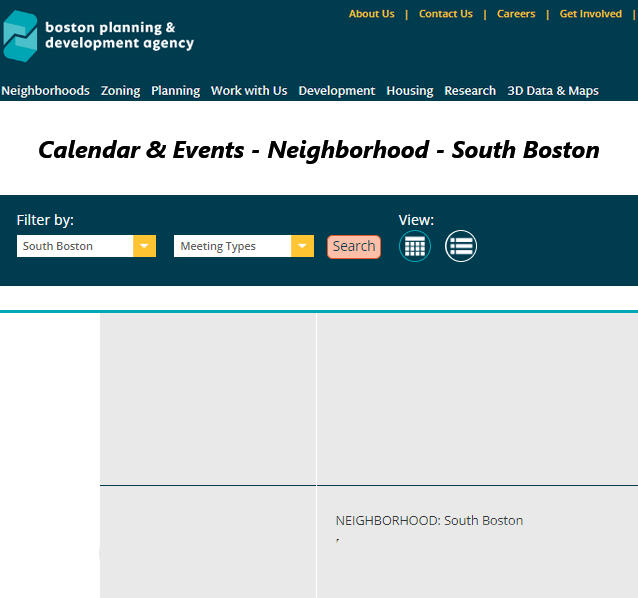Open the Development menu
This screenshot has width=638, height=598.
tap(337, 90)
